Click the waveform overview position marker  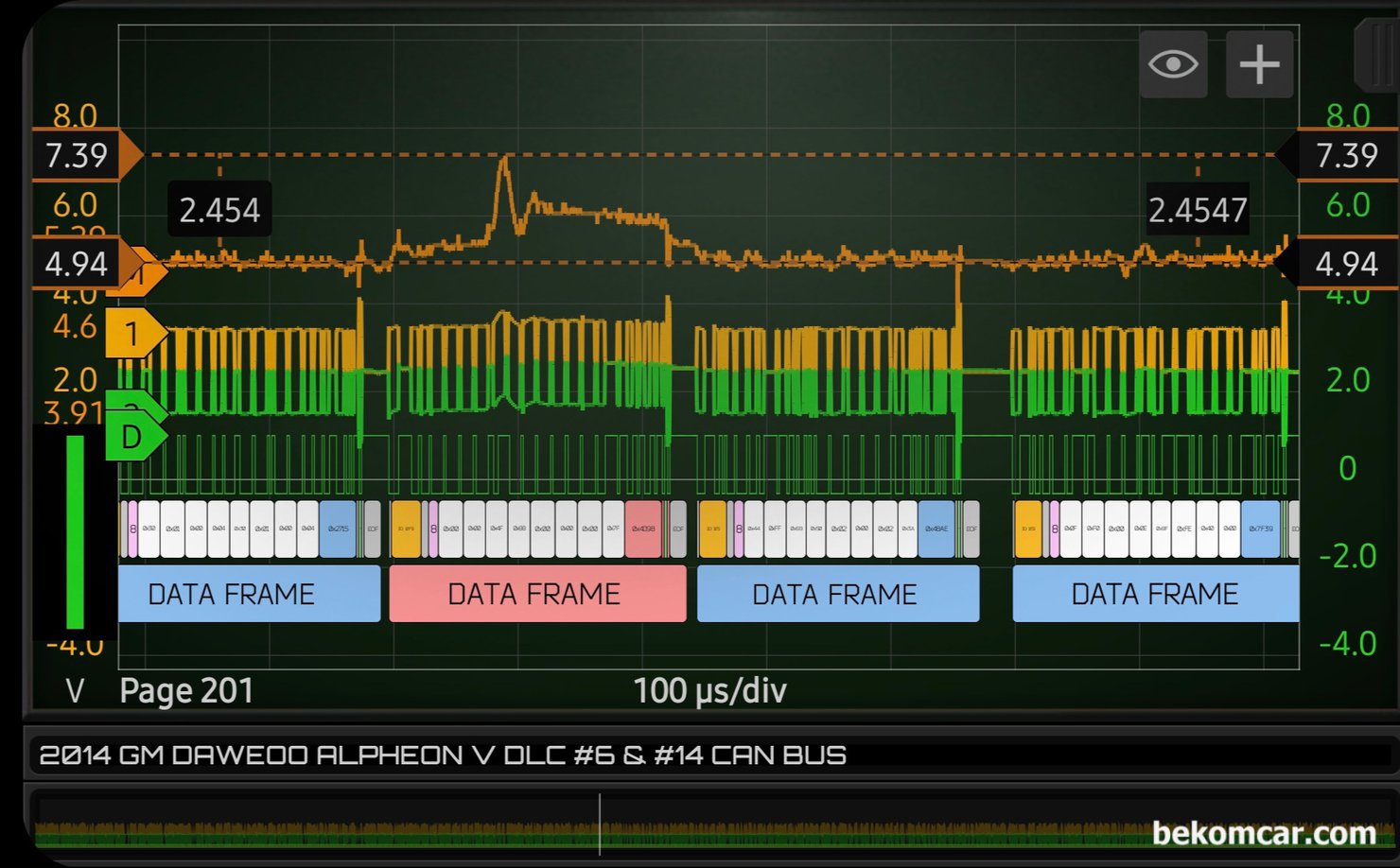pos(600,825)
